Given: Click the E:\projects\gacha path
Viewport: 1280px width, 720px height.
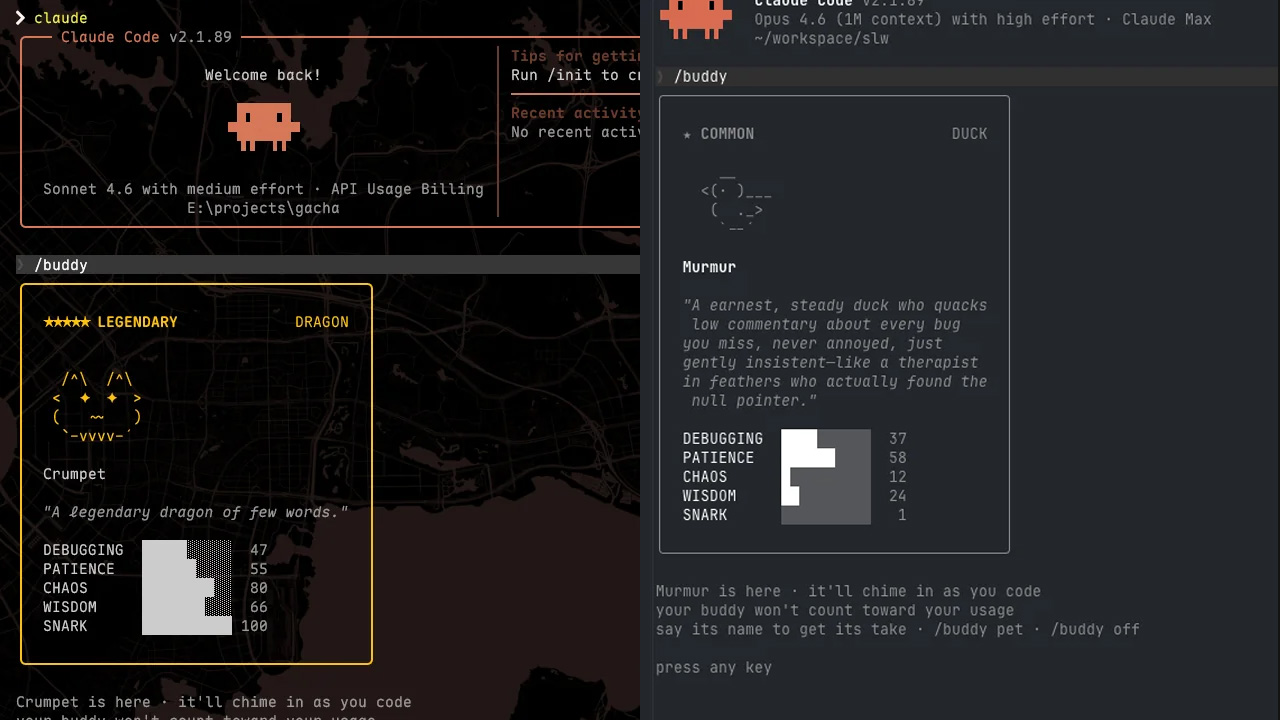Looking at the screenshot, I should click(x=263, y=208).
